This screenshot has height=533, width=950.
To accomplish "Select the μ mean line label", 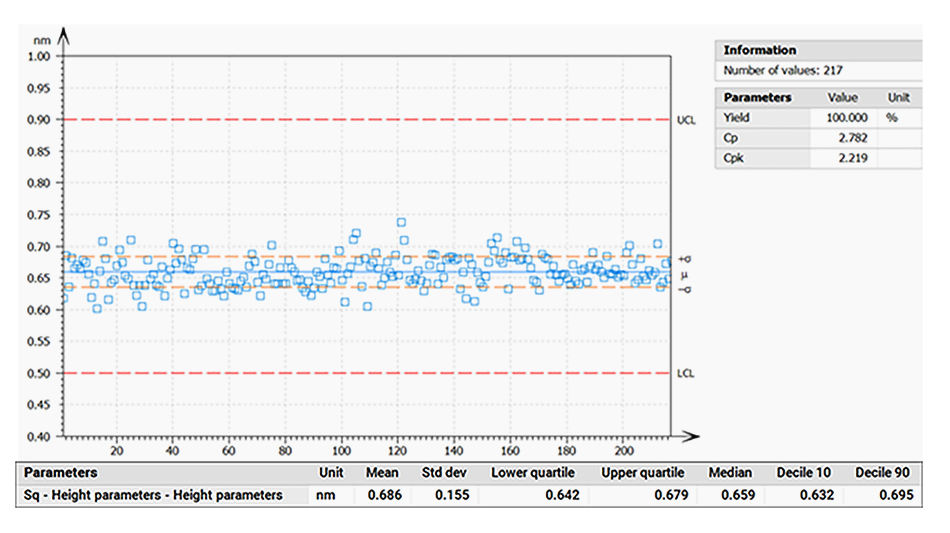I will 684,273.
